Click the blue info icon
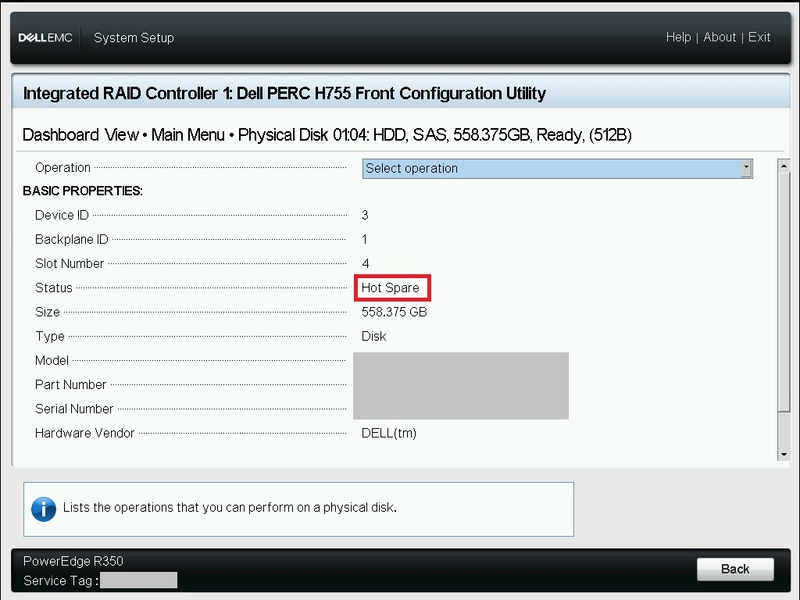 (43, 509)
